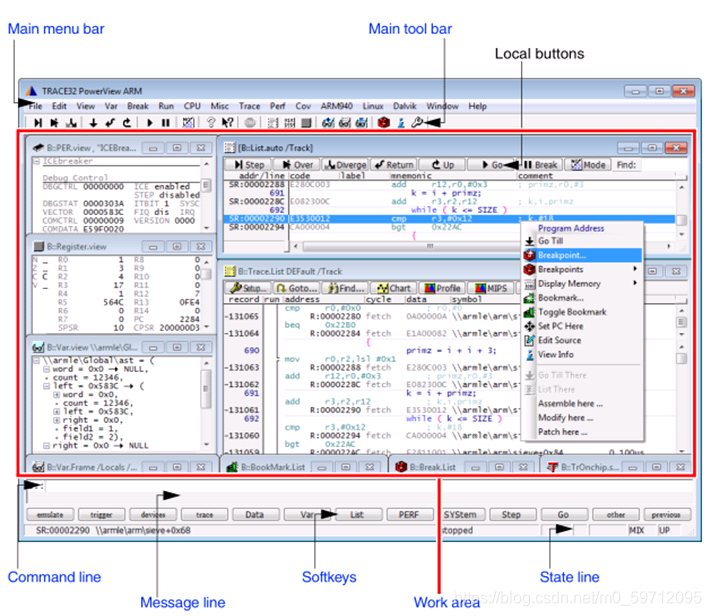This screenshot has width=711, height=616.
Task: Halt the target with the main toolbar pause icon
Action: pos(166,122)
